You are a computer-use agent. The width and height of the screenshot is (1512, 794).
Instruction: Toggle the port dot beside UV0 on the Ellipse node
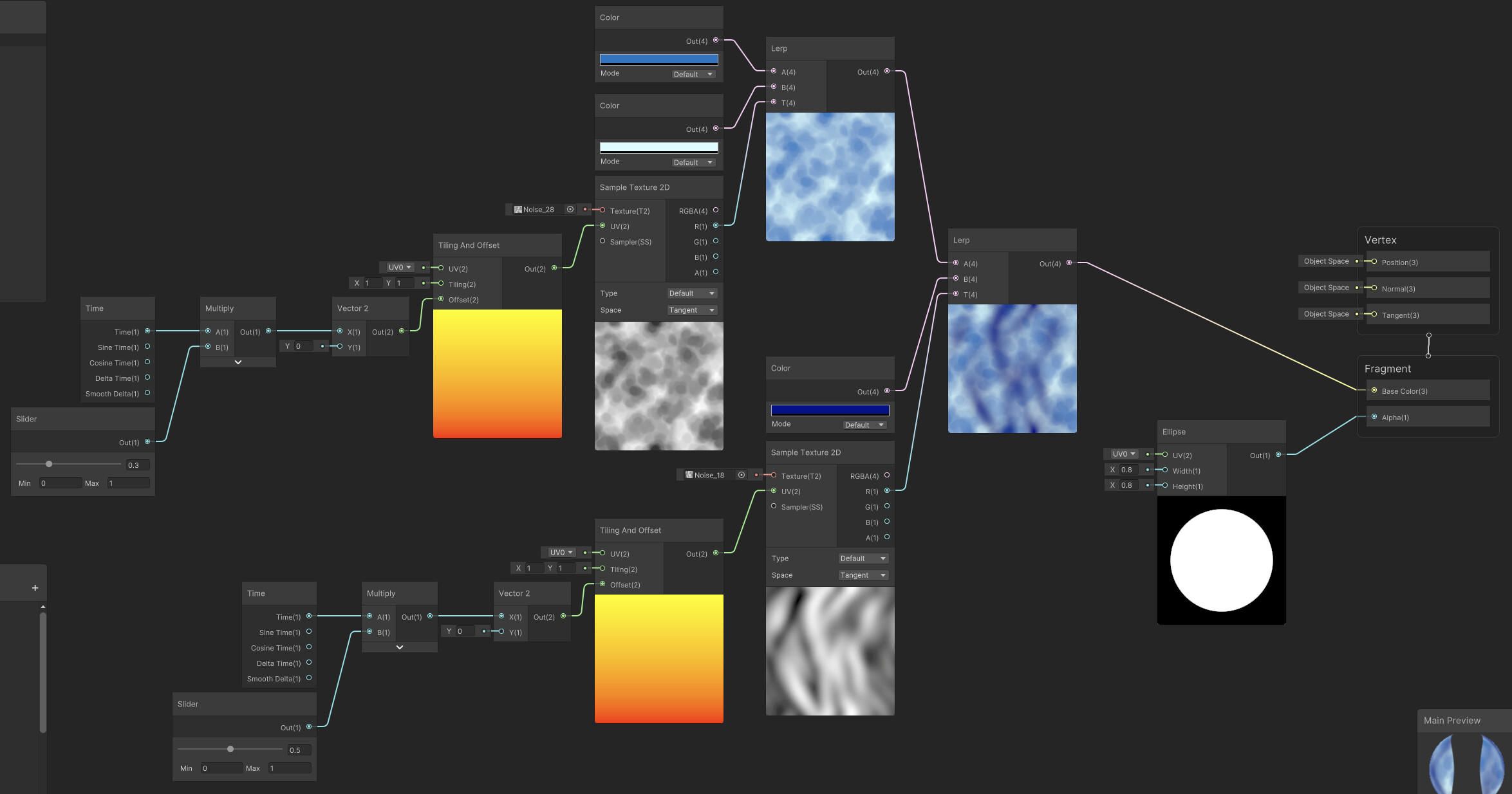1148,454
